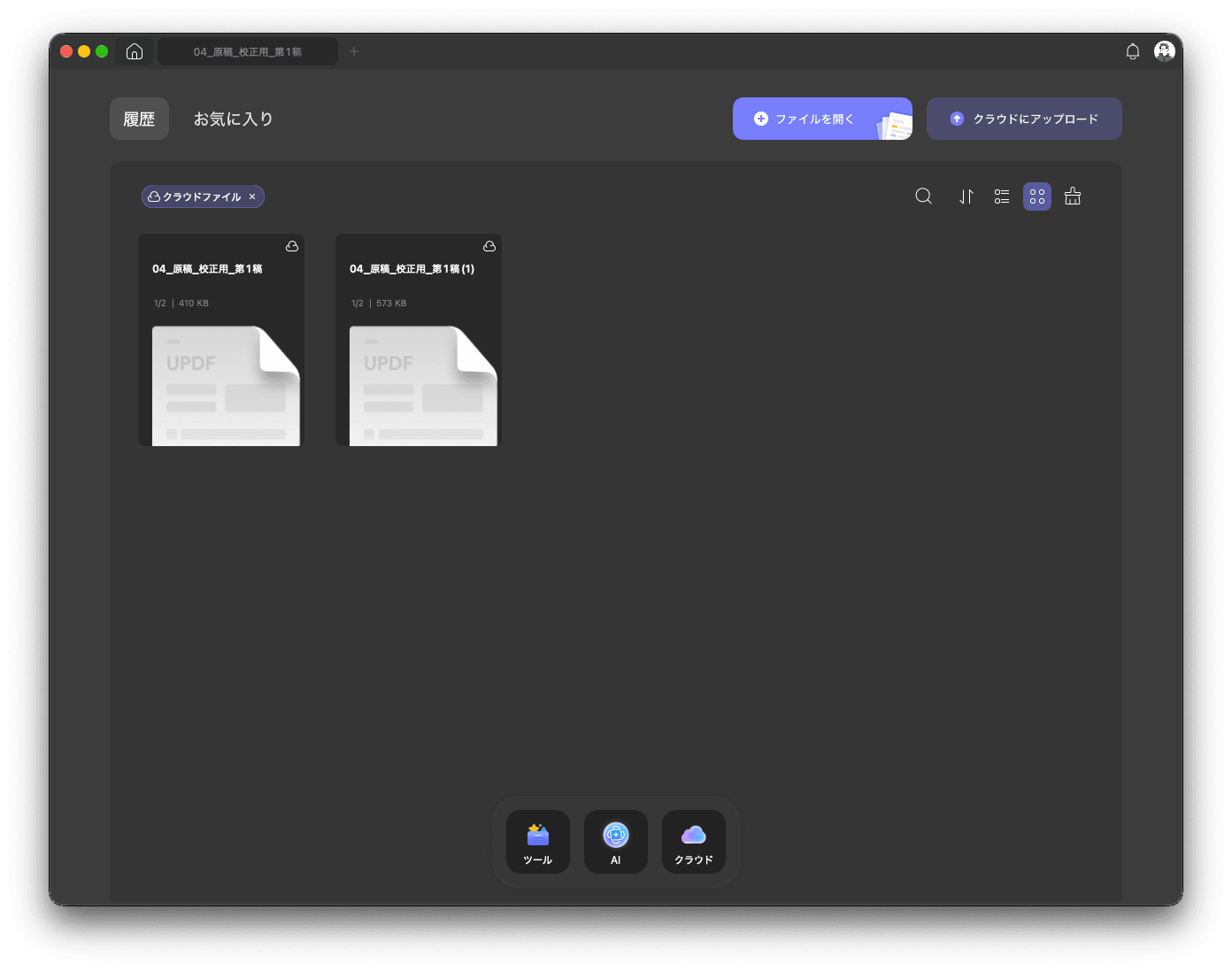1232x971 pixels.
Task: Switch to the 履歴 tab
Action: coord(139,119)
